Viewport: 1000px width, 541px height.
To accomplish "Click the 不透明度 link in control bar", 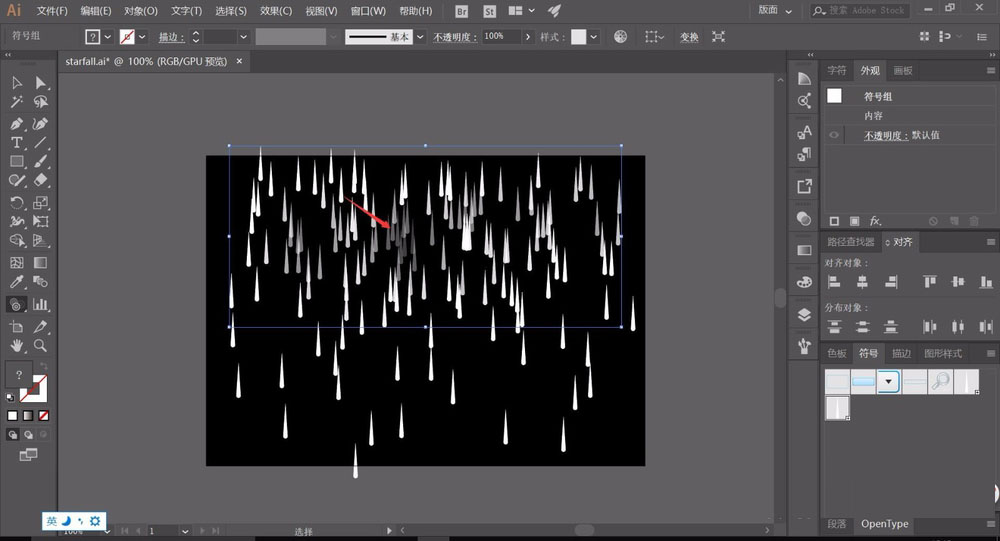I will (455, 37).
